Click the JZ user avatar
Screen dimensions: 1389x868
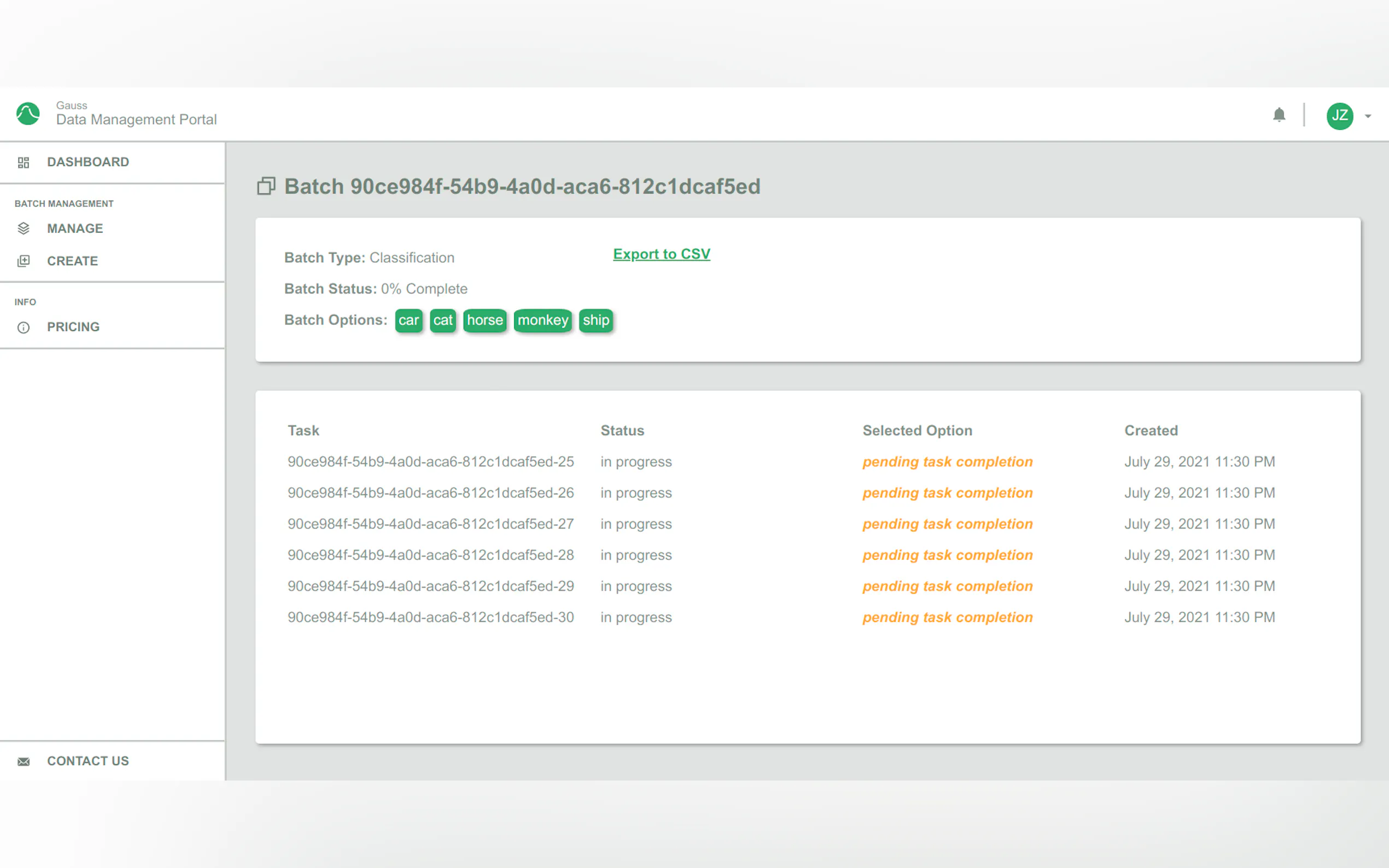(x=1339, y=116)
